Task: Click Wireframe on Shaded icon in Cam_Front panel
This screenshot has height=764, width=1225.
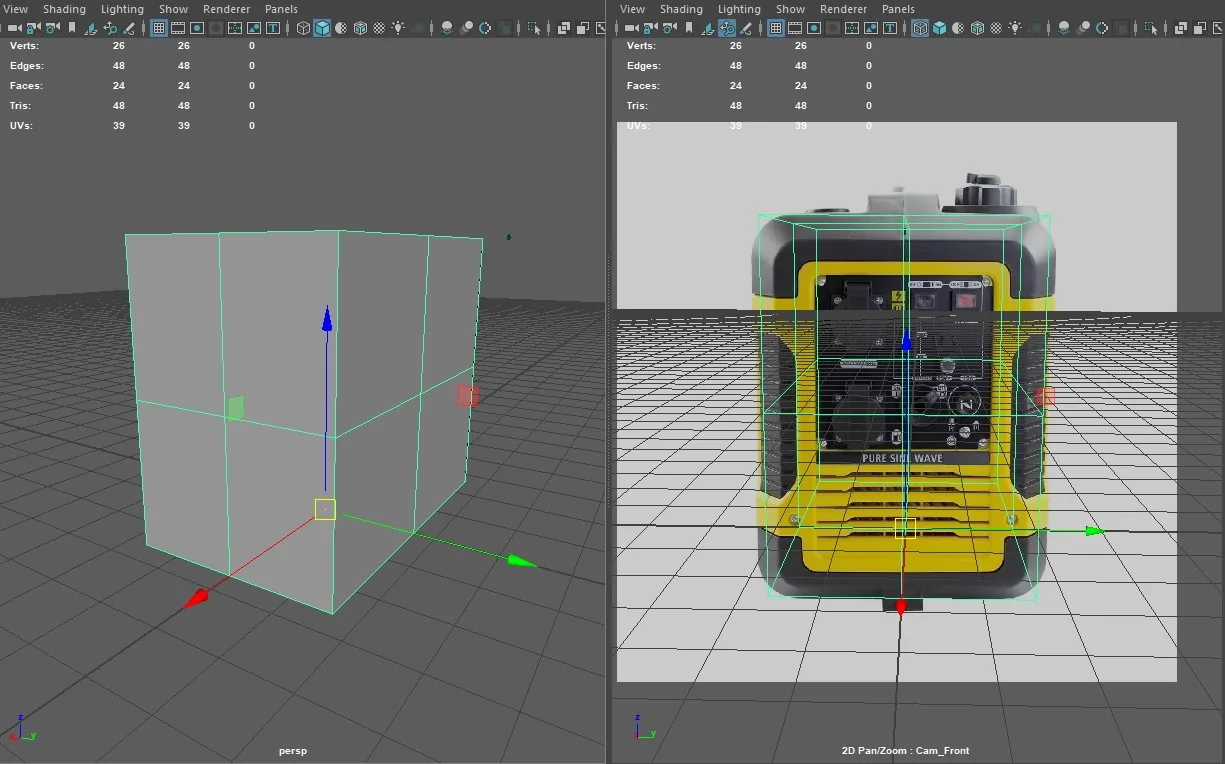Action: pos(978,29)
